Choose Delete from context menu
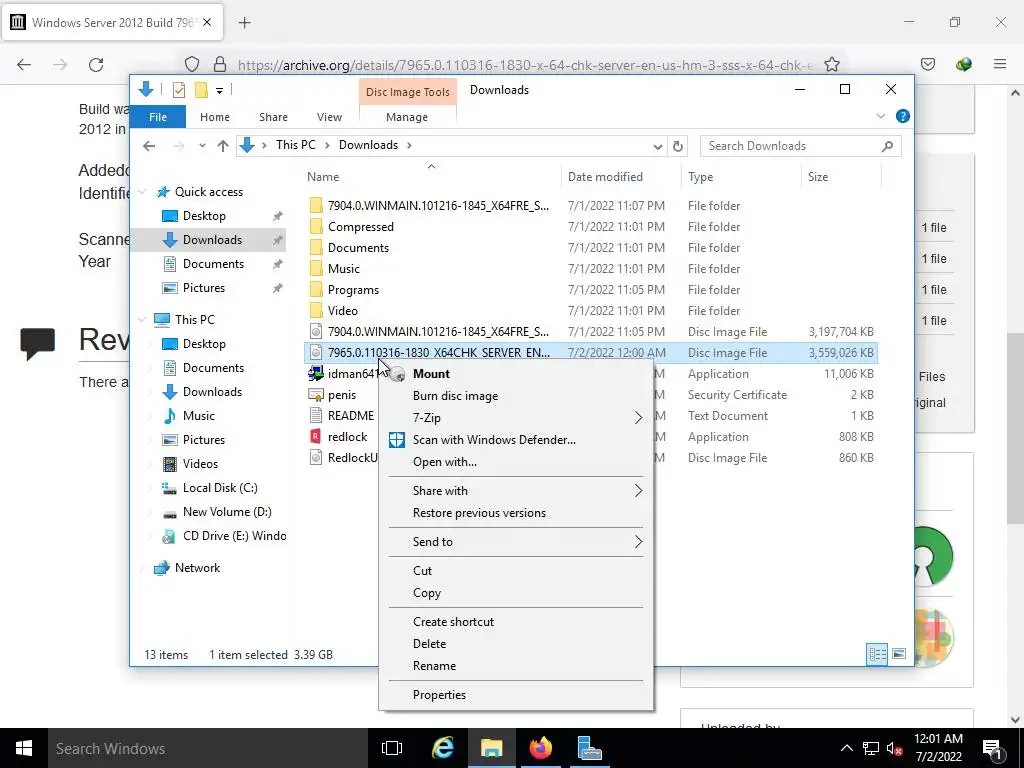This screenshot has height=768, width=1024. (x=429, y=644)
